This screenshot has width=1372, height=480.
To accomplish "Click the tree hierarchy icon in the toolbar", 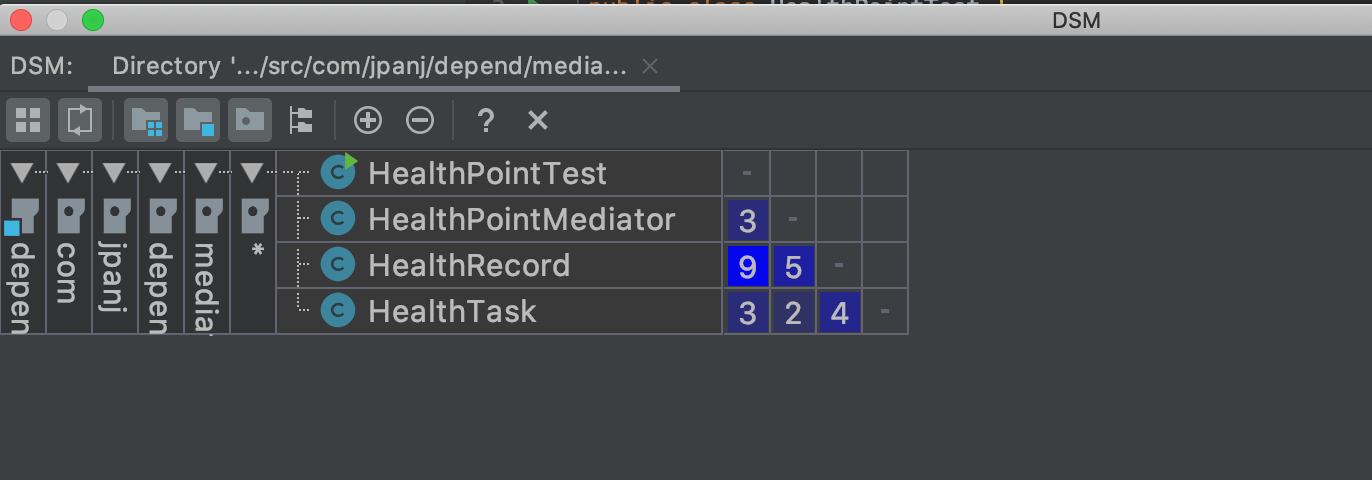I will 300,121.
